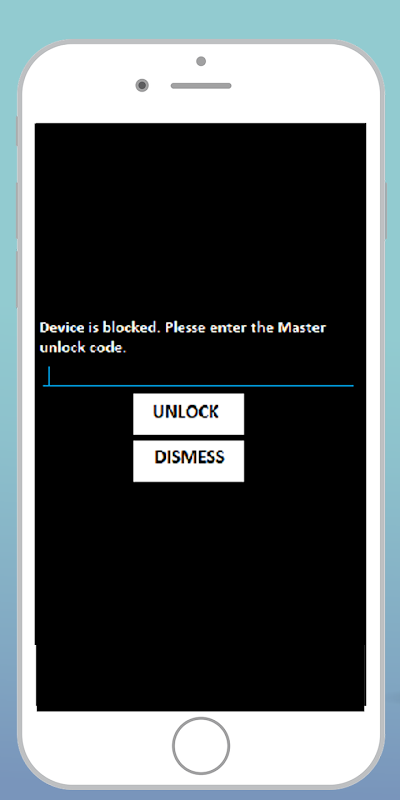Tap the DISMESS button

coord(188,461)
